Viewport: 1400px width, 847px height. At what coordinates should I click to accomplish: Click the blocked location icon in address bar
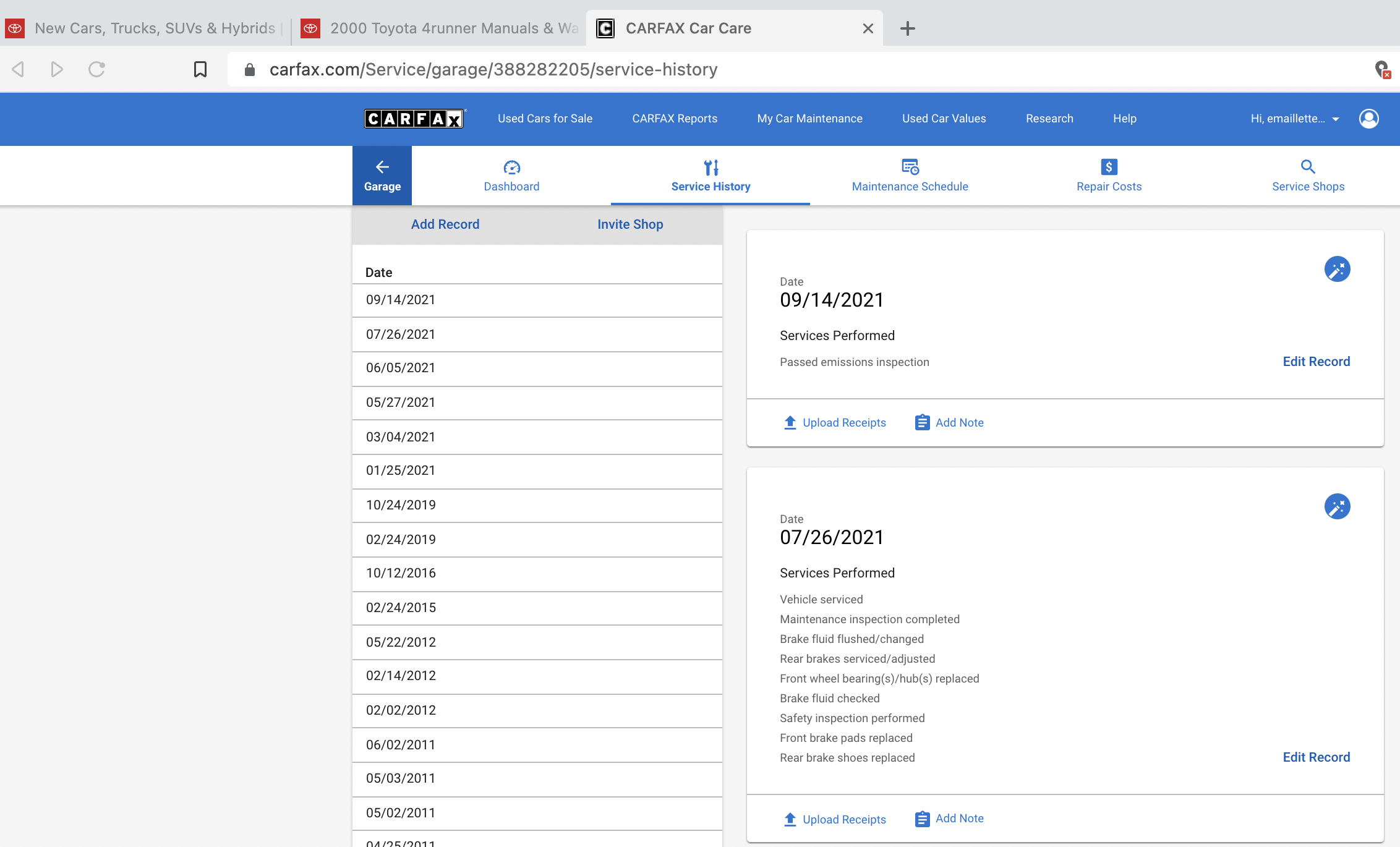(1381, 69)
